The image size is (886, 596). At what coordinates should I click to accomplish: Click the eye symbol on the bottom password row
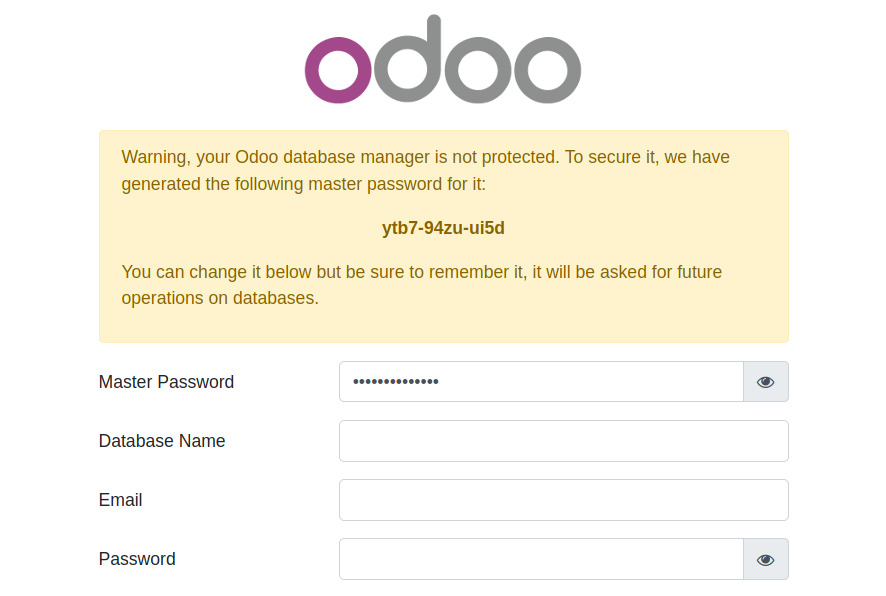[765, 559]
